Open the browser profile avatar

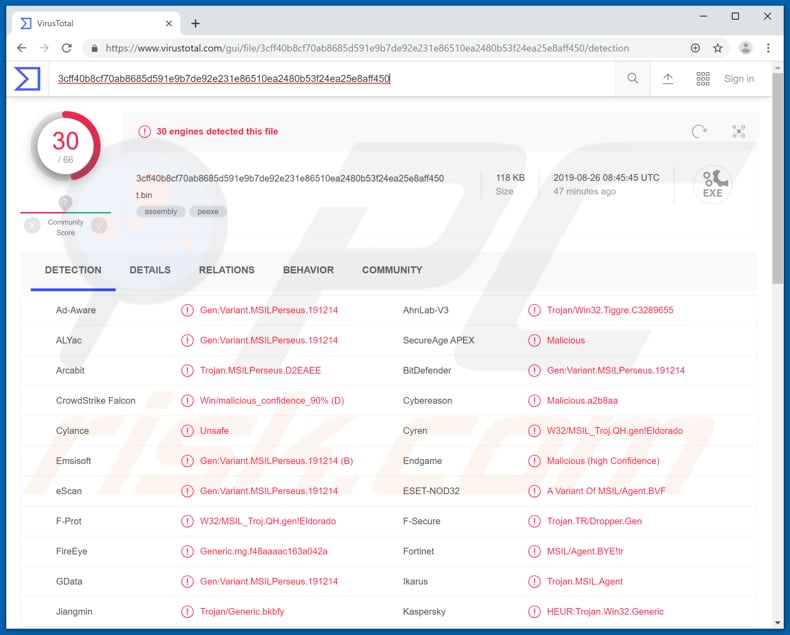point(746,48)
